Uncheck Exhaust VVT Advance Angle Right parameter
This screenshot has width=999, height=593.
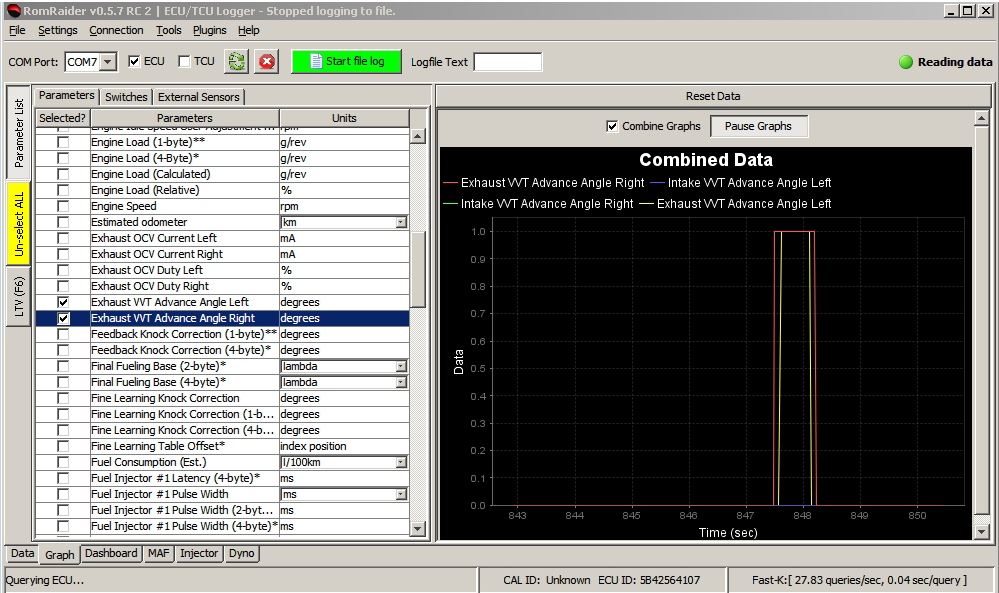coord(63,318)
